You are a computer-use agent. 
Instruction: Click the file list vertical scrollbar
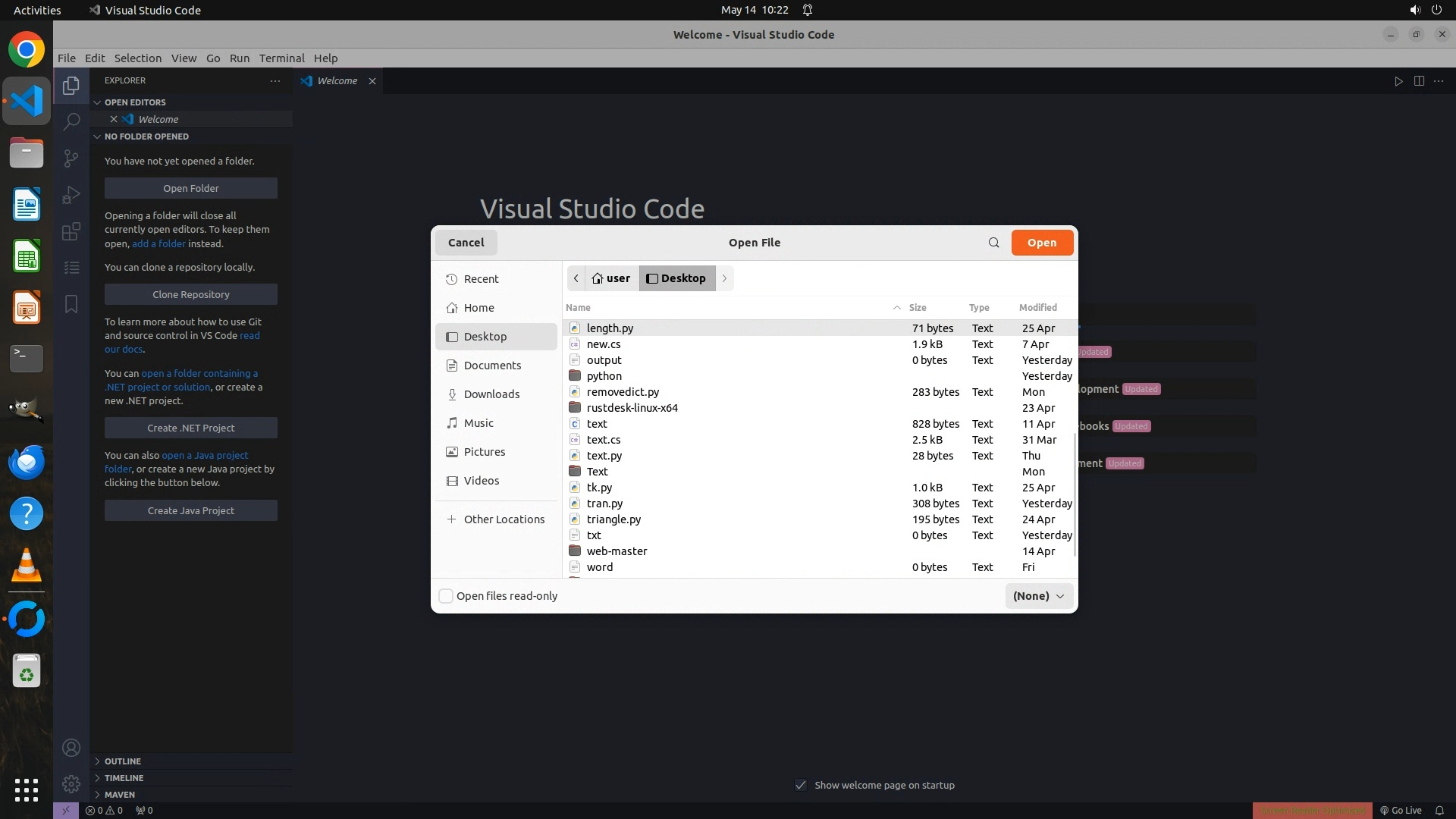1075,493
